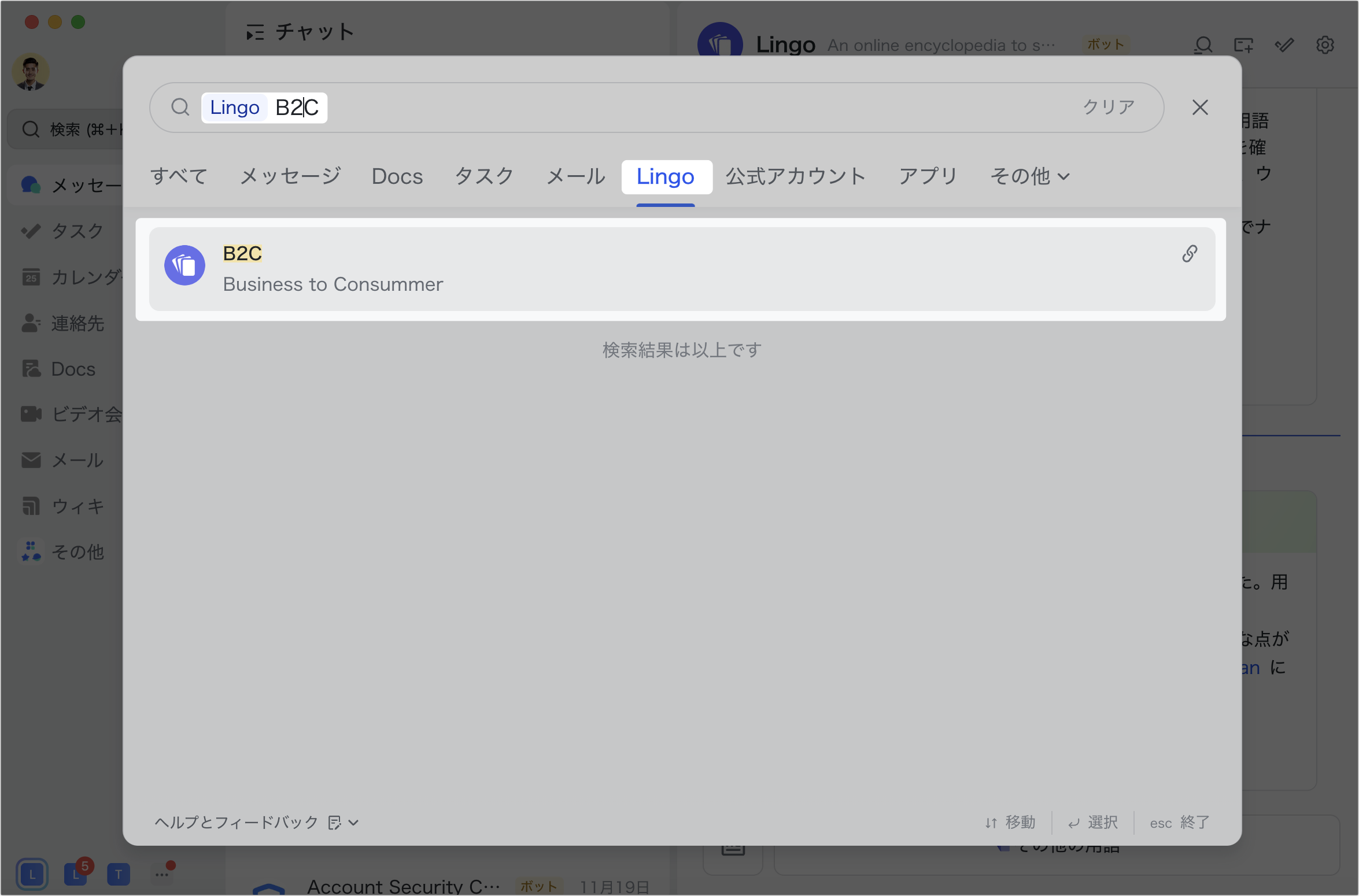Open the タスク search tab
The height and width of the screenshot is (896, 1359).
coord(484,176)
